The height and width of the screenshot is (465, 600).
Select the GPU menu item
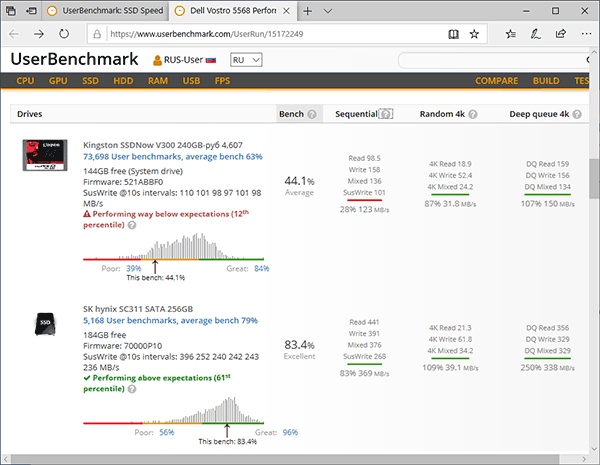[58, 80]
